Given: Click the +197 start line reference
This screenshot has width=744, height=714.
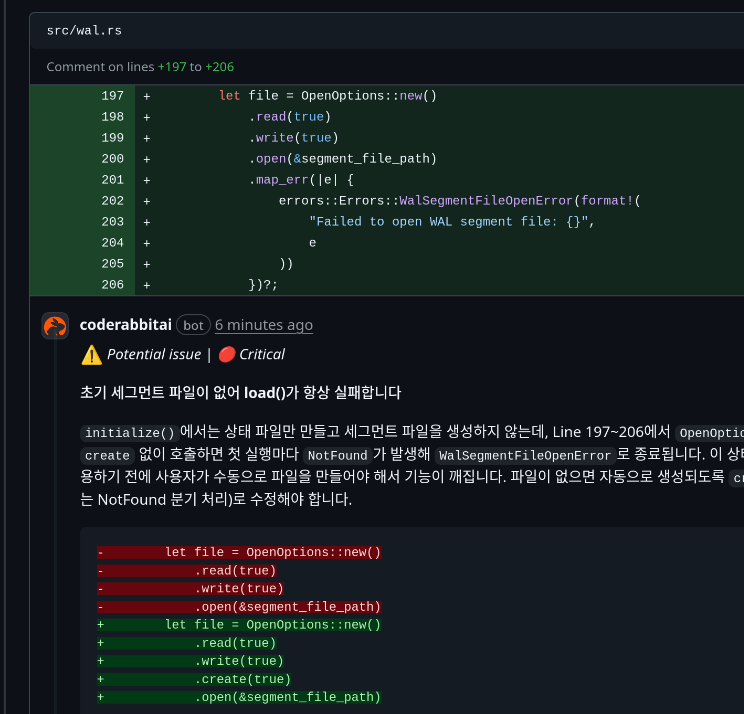Looking at the screenshot, I should pos(172,67).
